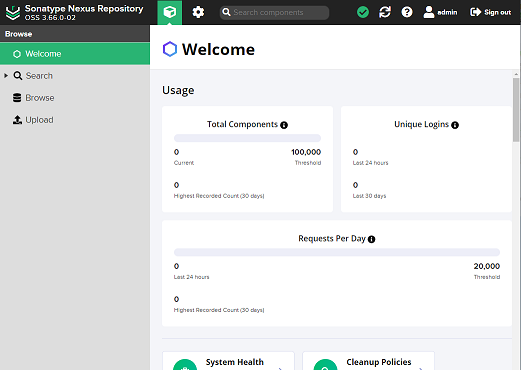Click the admin user silhouette icon
This screenshot has width=521, height=370.
pos(429,12)
